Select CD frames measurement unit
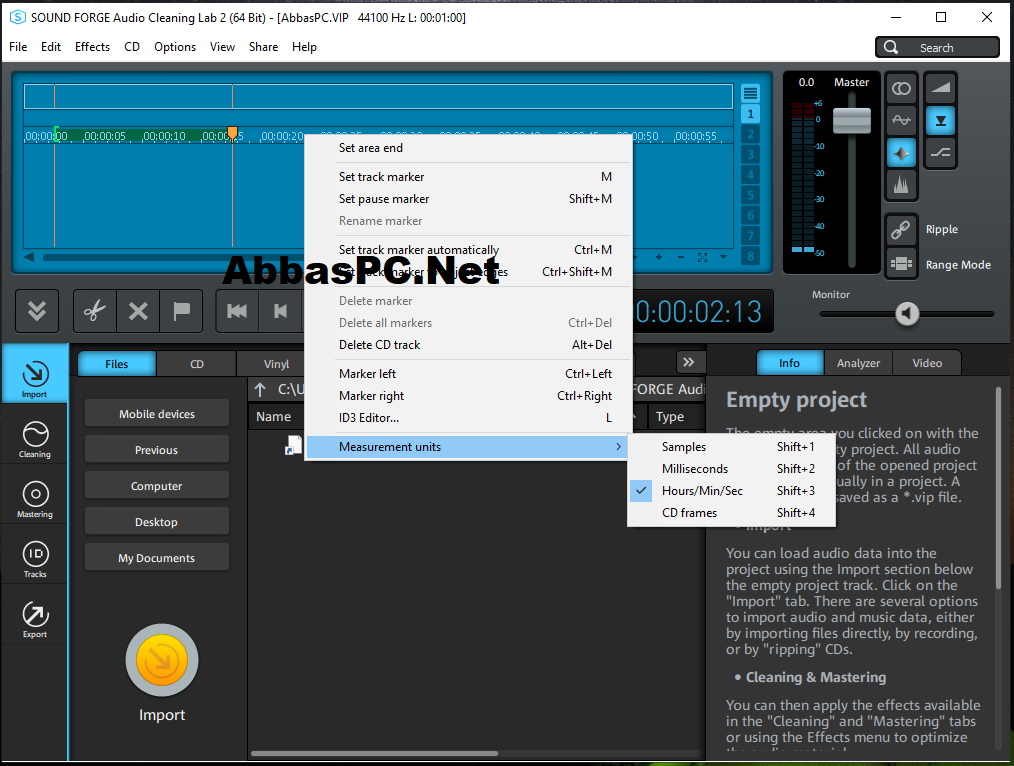 point(731,513)
